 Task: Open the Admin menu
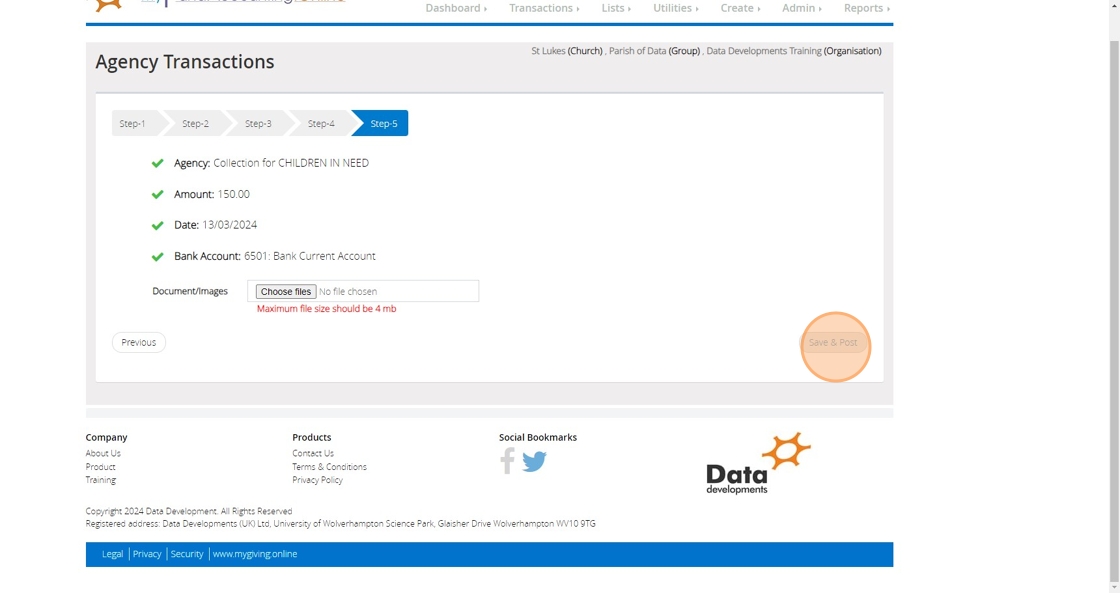(x=801, y=8)
